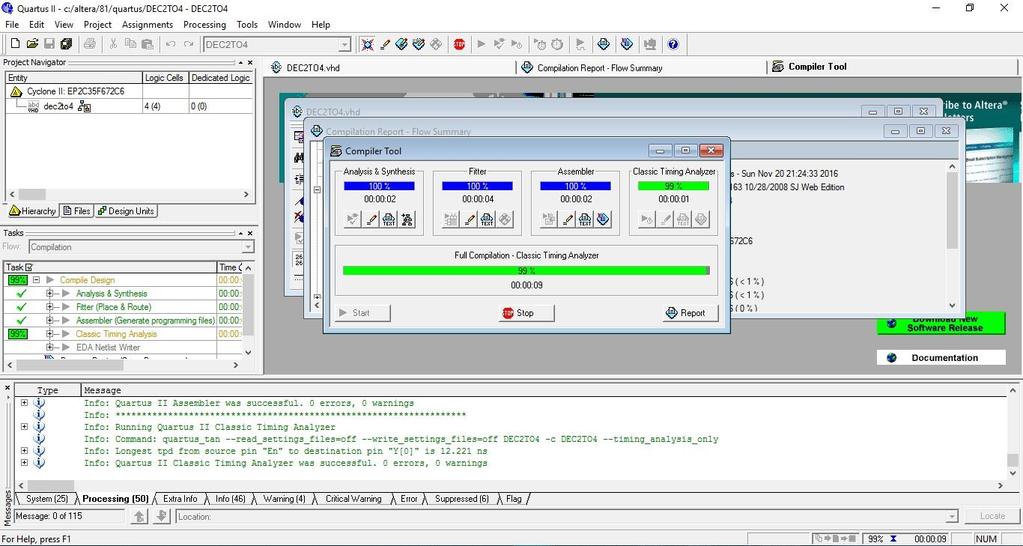This screenshot has height=546, width=1023.
Task: Click the Assembler settings pencil icon
Action: 568,220
